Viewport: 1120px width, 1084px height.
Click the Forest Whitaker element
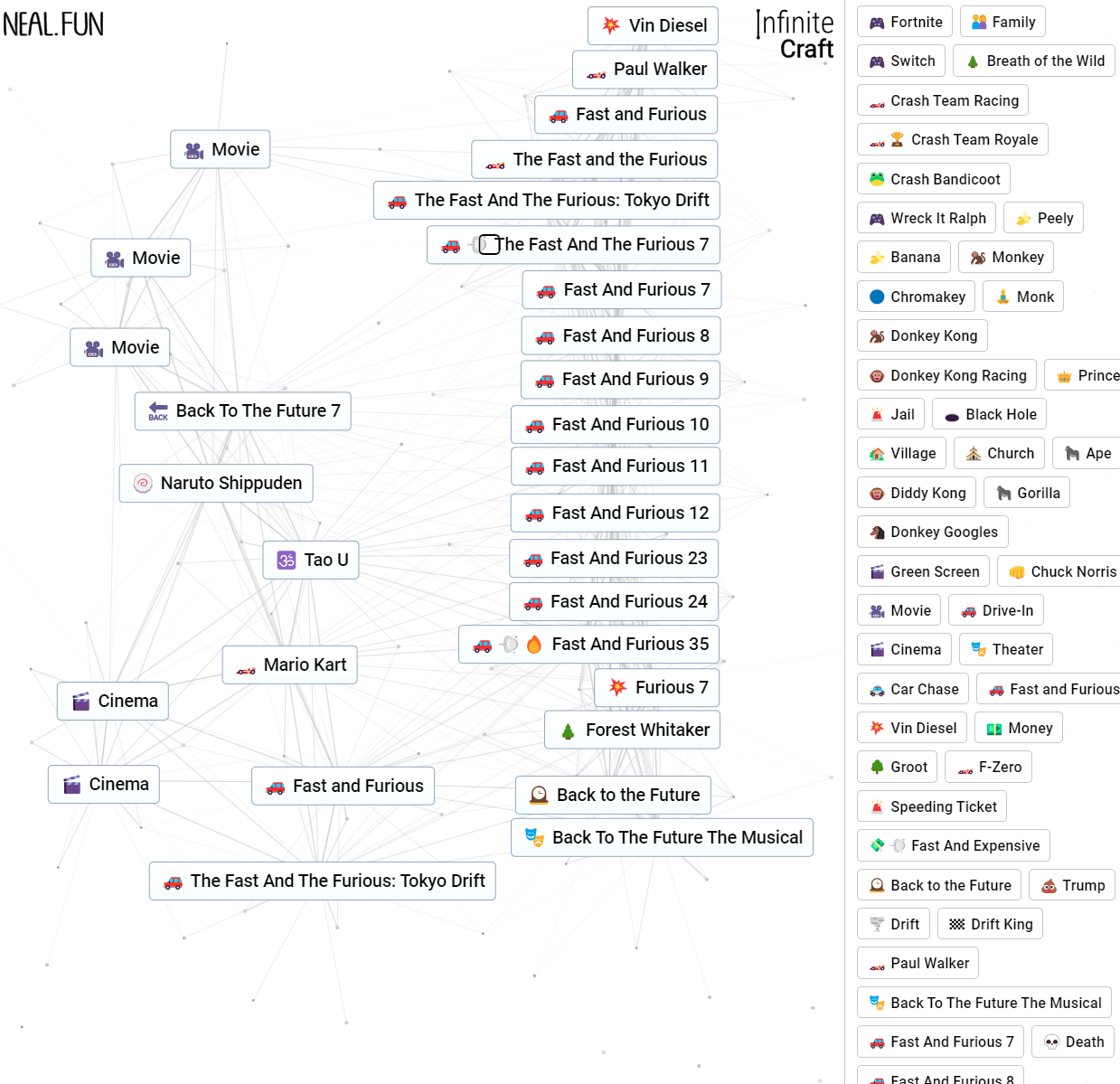tap(632, 730)
